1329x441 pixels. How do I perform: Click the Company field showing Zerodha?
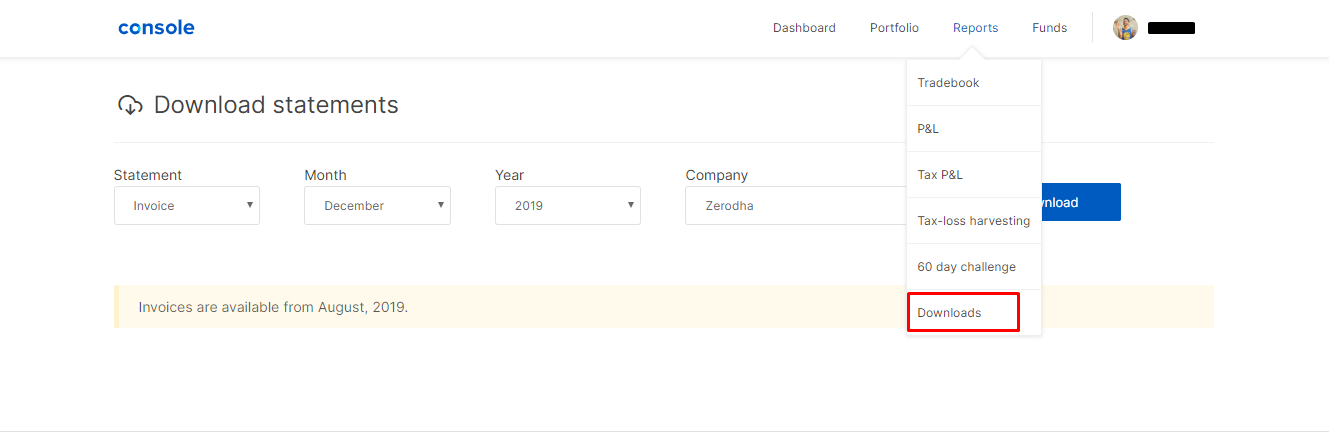(x=796, y=205)
